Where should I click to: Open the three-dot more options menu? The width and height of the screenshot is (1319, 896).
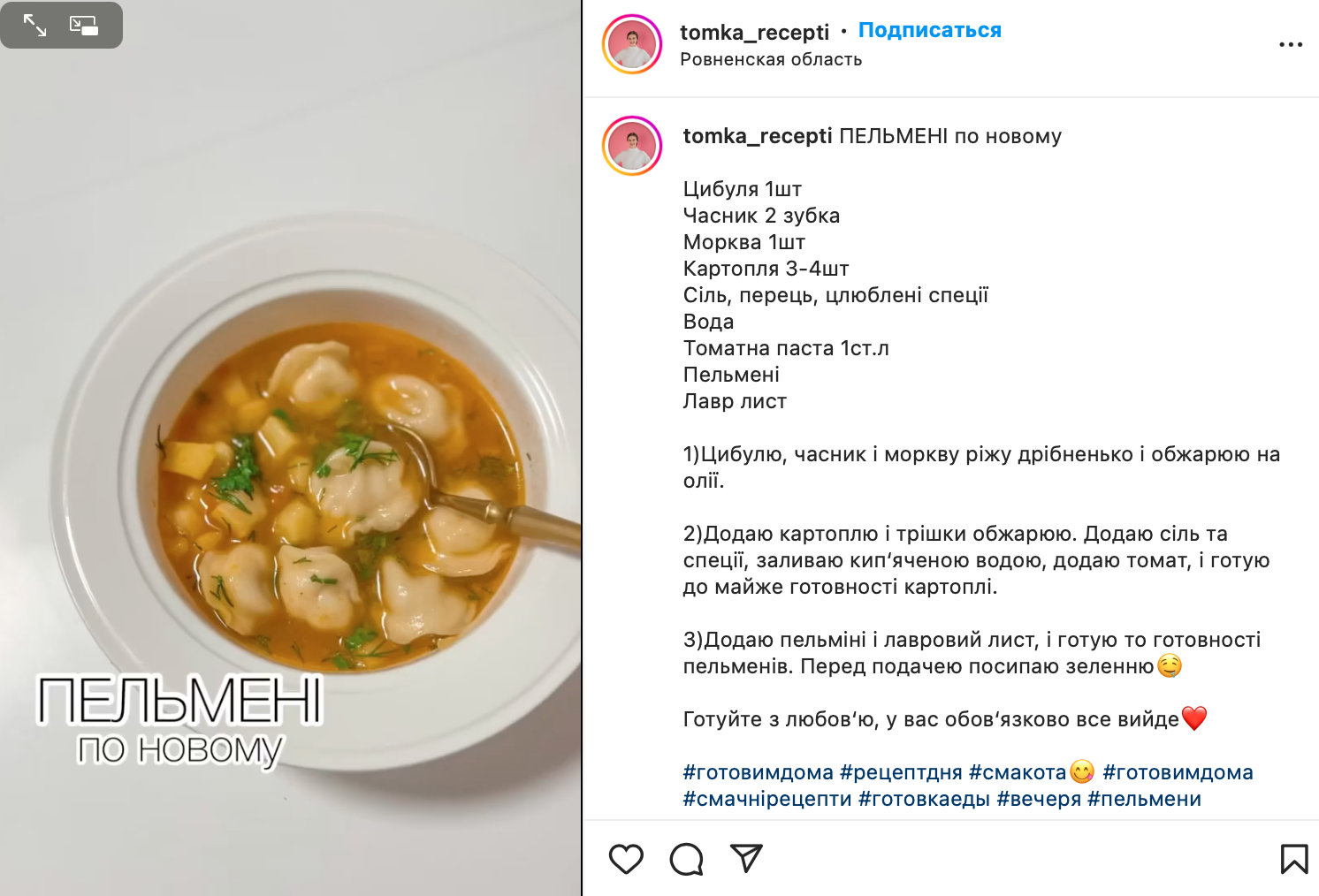point(1291,44)
